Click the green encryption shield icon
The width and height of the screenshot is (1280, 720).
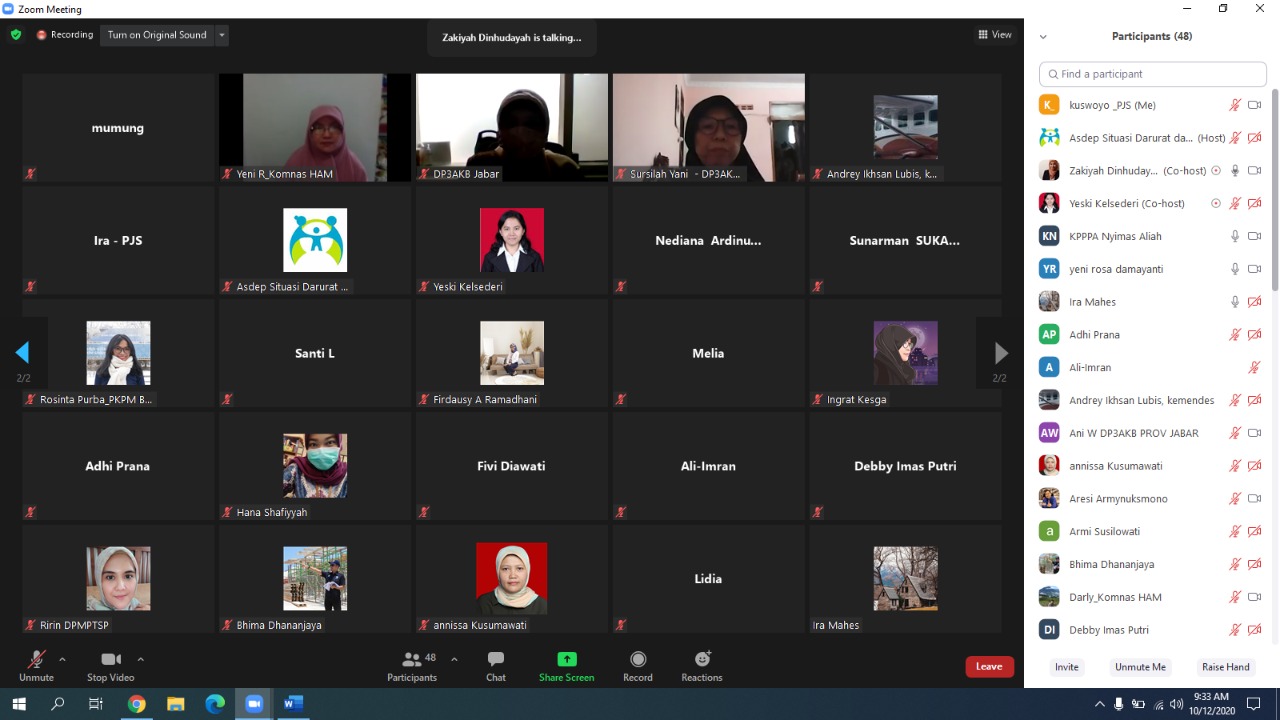point(16,35)
